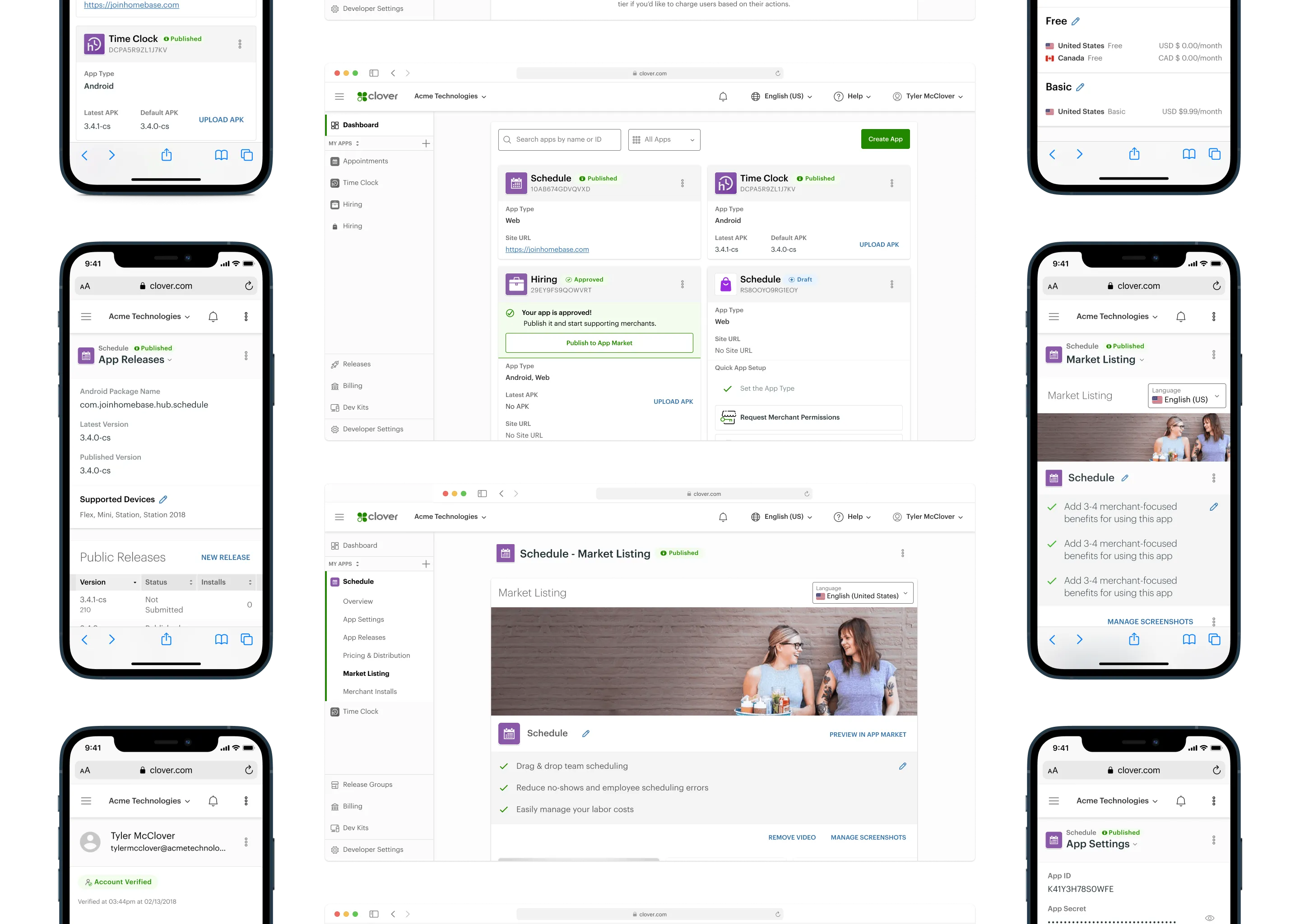Viewport: 1300px width, 924px height.
Task: Open Releases in the dashboard window sidebar
Action: (356, 364)
